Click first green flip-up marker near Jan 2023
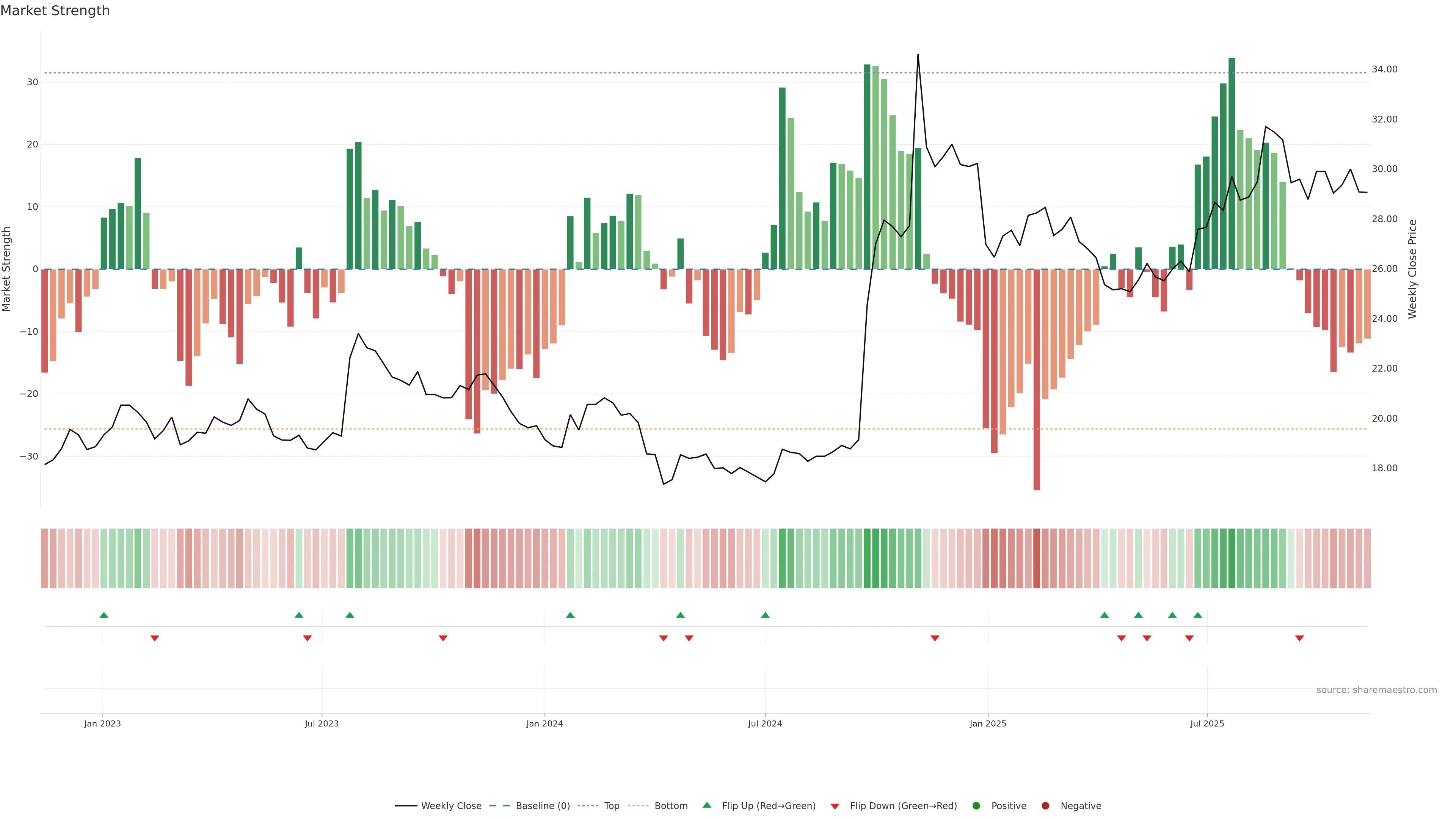The image size is (1456, 819). [x=104, y=615]
